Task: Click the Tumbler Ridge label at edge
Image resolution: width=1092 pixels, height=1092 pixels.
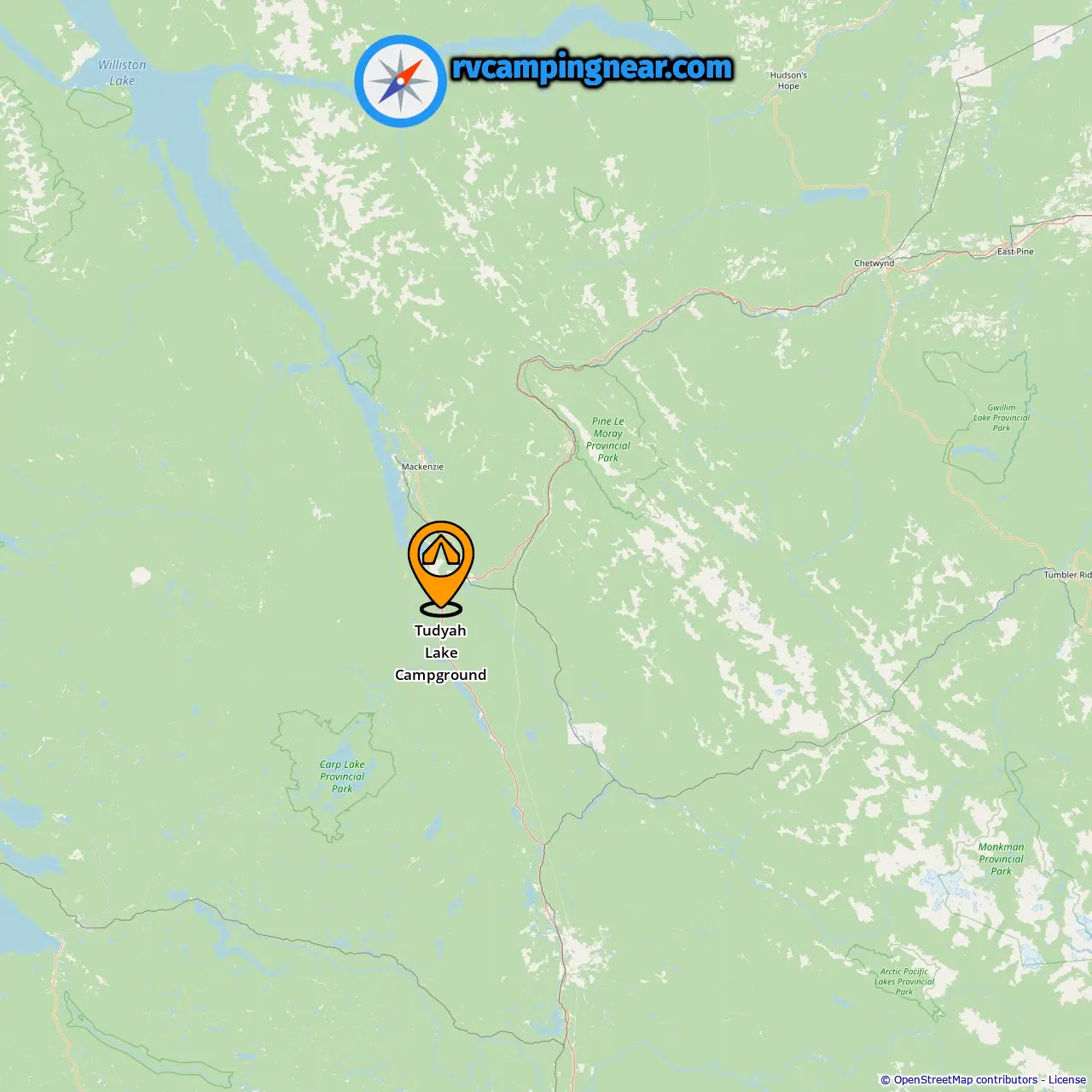Action: pos(1067,575)
